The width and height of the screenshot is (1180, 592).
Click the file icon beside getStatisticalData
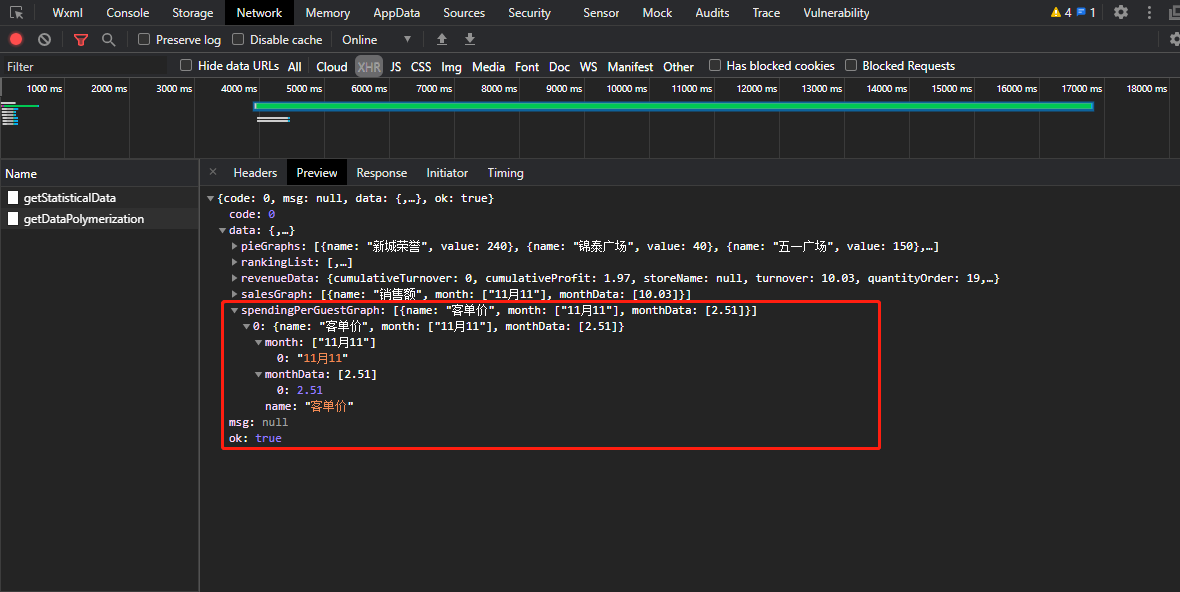(13, 198)
